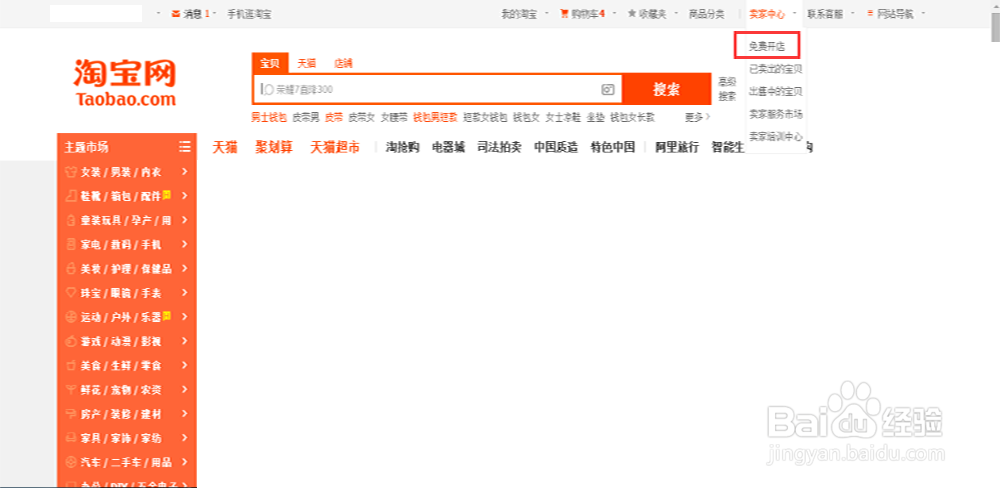The image size is (1000, 488).
Task: Open the 中国质造 navigation link
Action: [556, 147]
